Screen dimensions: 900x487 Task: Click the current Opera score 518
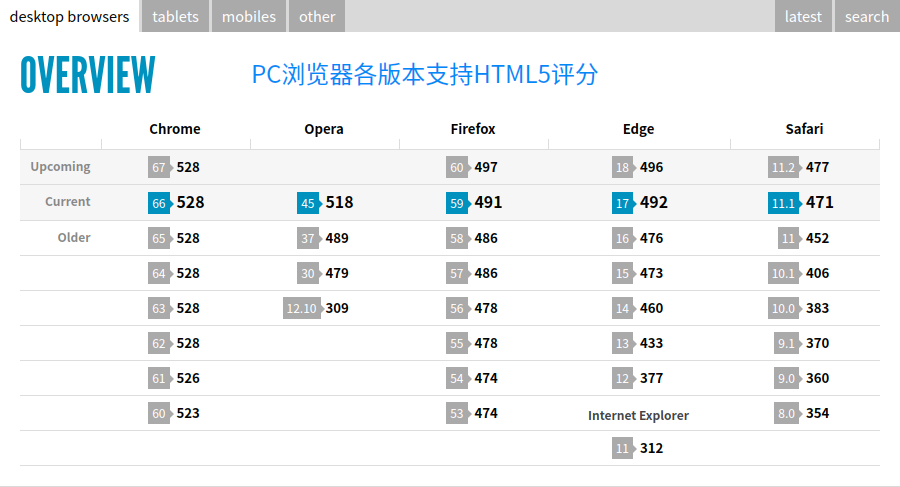(x=339, y=202)
